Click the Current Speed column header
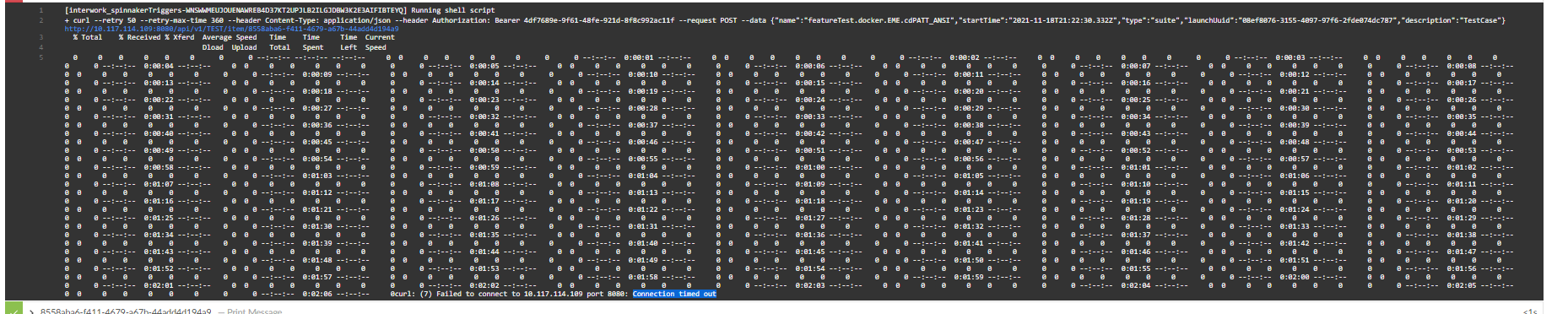The image size is (1568, 314). click(380, 42)
